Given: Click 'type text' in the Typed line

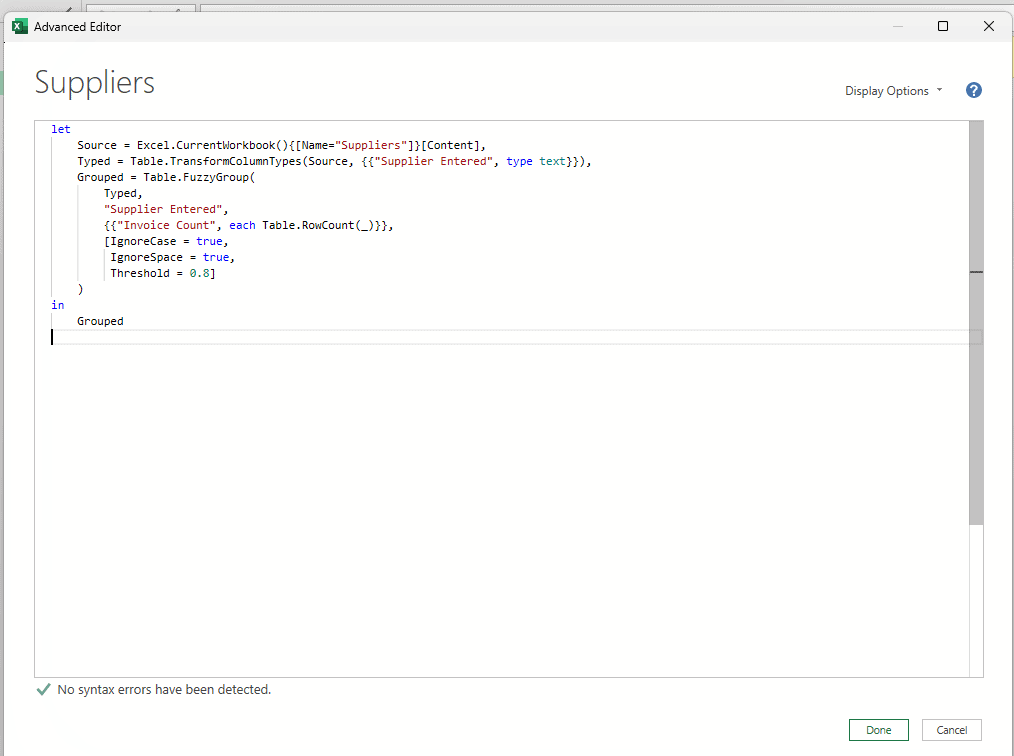Looking at the screenshot, I should (x=535, y=162).
